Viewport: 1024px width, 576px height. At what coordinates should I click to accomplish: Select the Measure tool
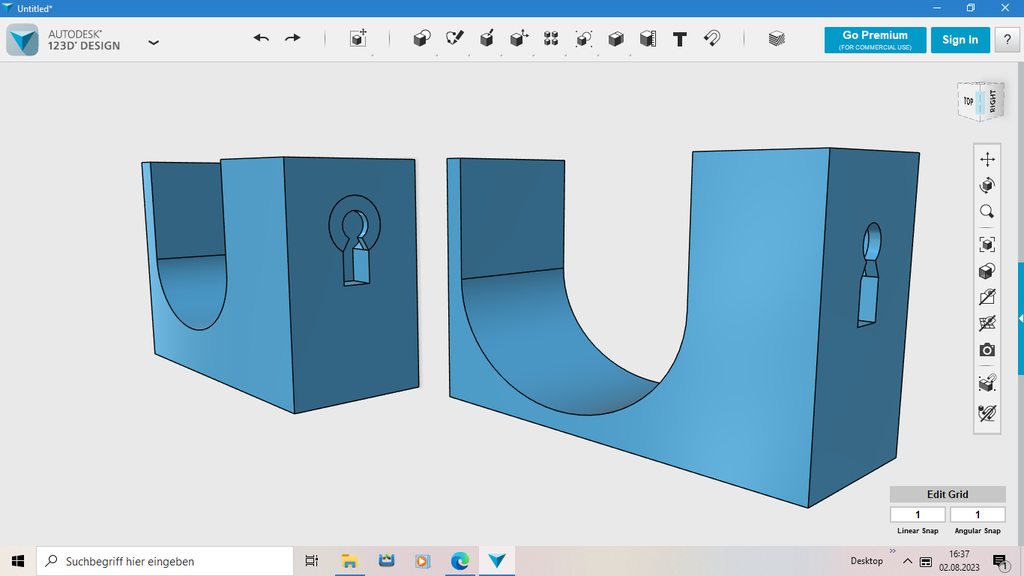tap(648, 39)
